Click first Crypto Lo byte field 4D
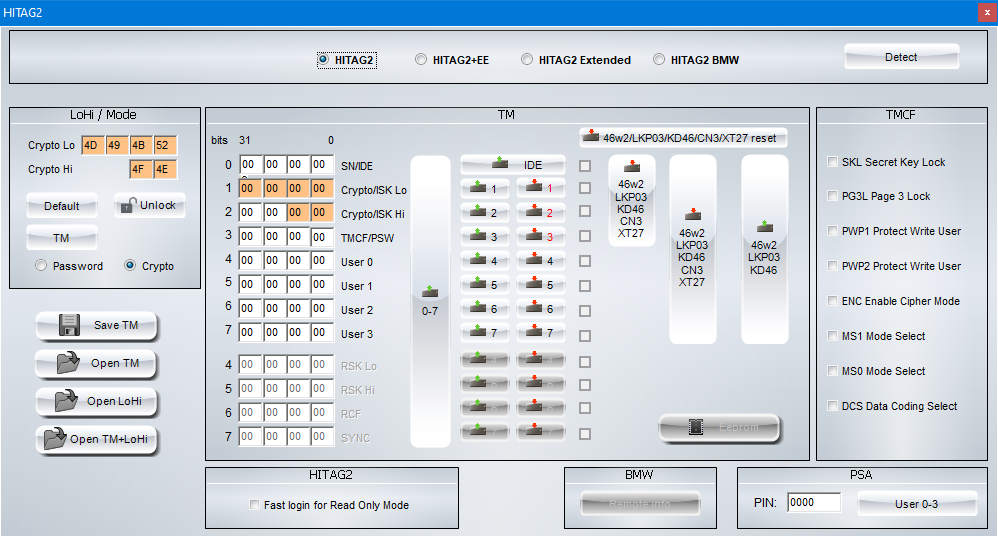Viewport: 998px width, 537px height. 93,145
